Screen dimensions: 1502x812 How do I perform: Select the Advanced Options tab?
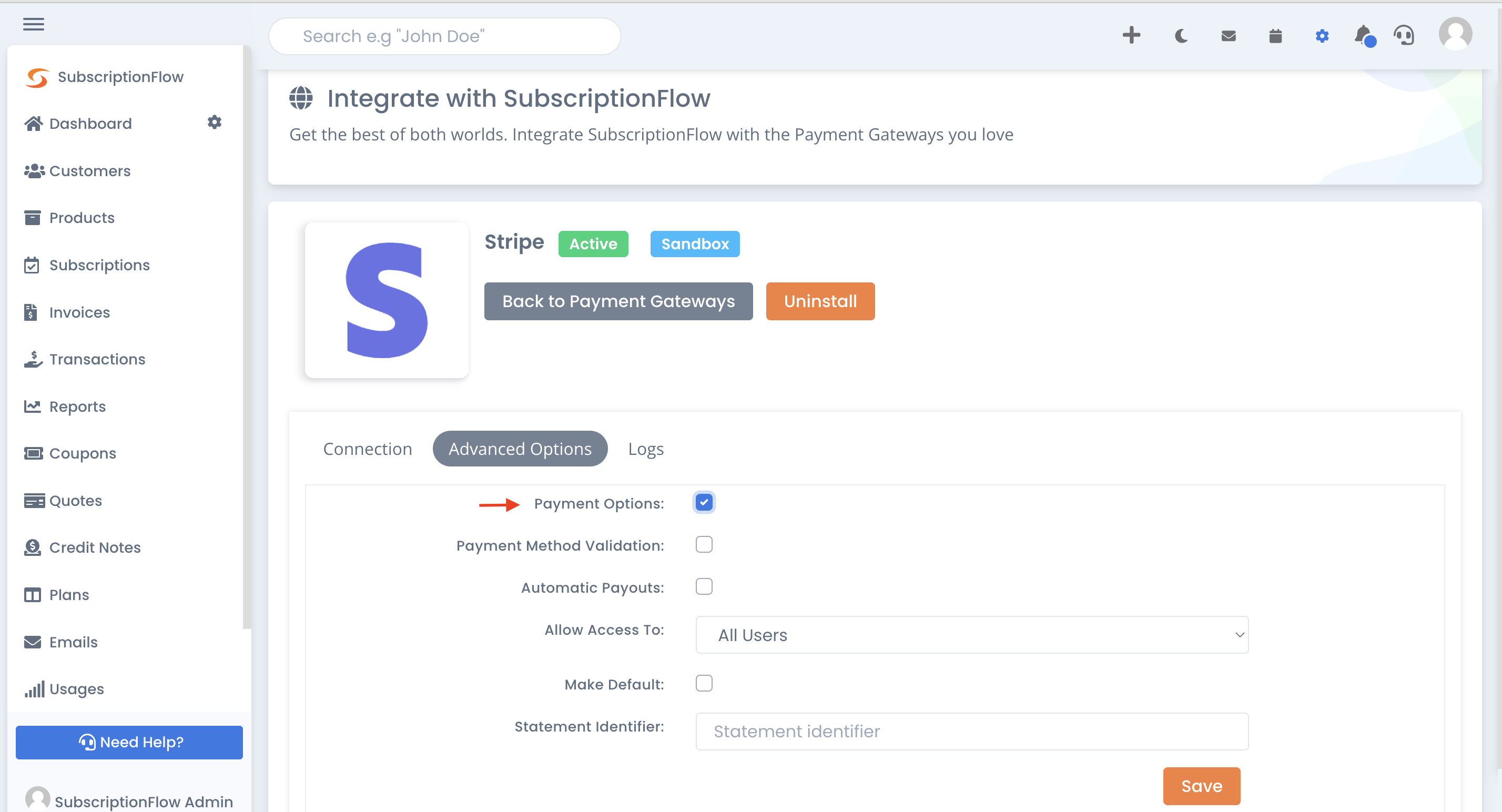coord(520,449)
